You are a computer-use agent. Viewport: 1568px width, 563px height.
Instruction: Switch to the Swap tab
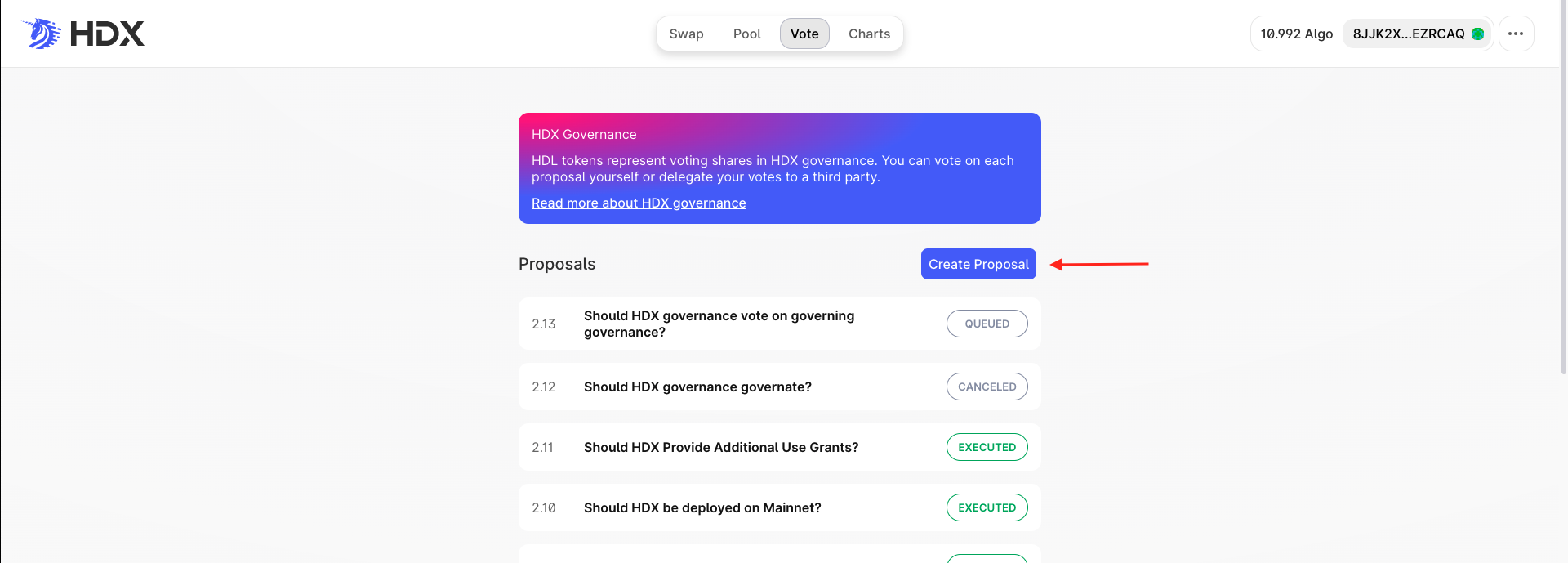click(686, 34)
